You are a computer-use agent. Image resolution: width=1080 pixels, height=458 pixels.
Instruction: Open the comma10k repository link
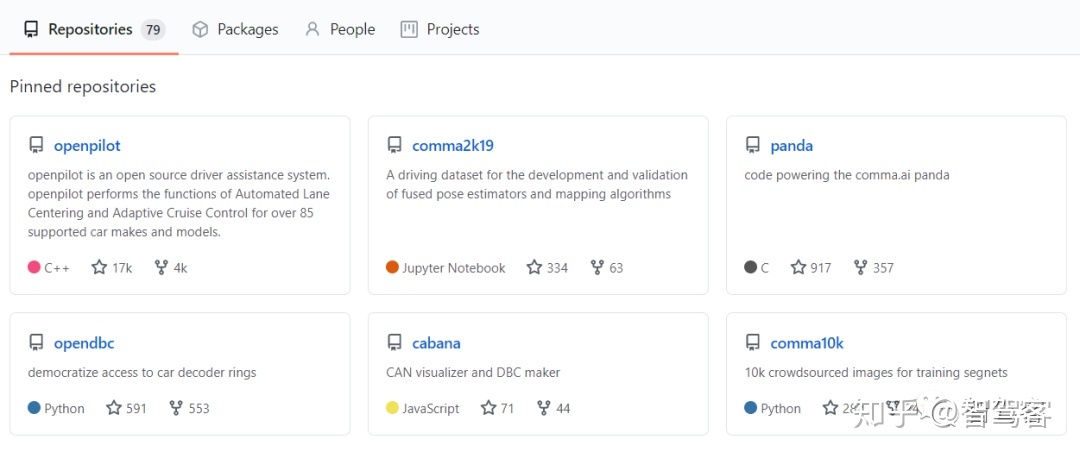pyautogui.click(x=807, y=342)
